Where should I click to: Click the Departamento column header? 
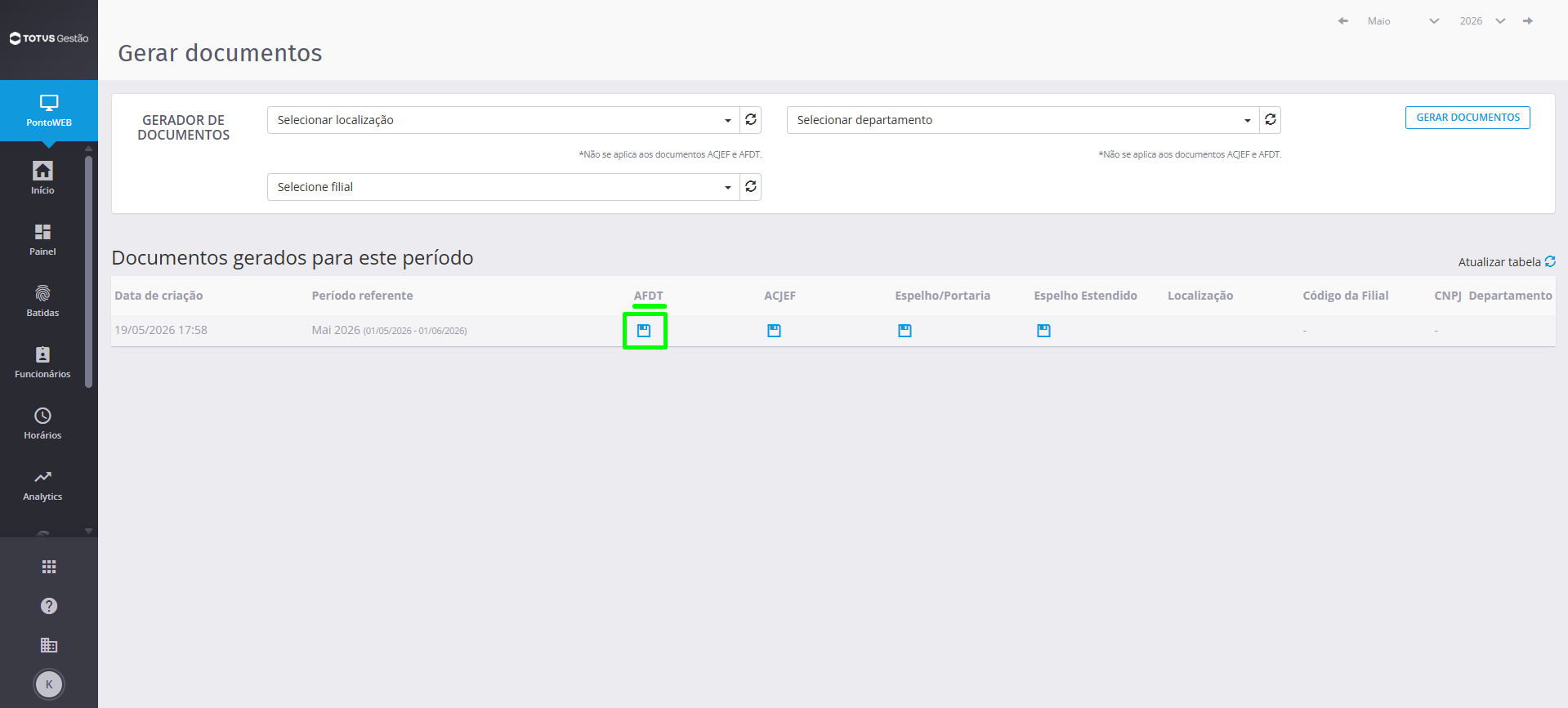[1510, 296]
